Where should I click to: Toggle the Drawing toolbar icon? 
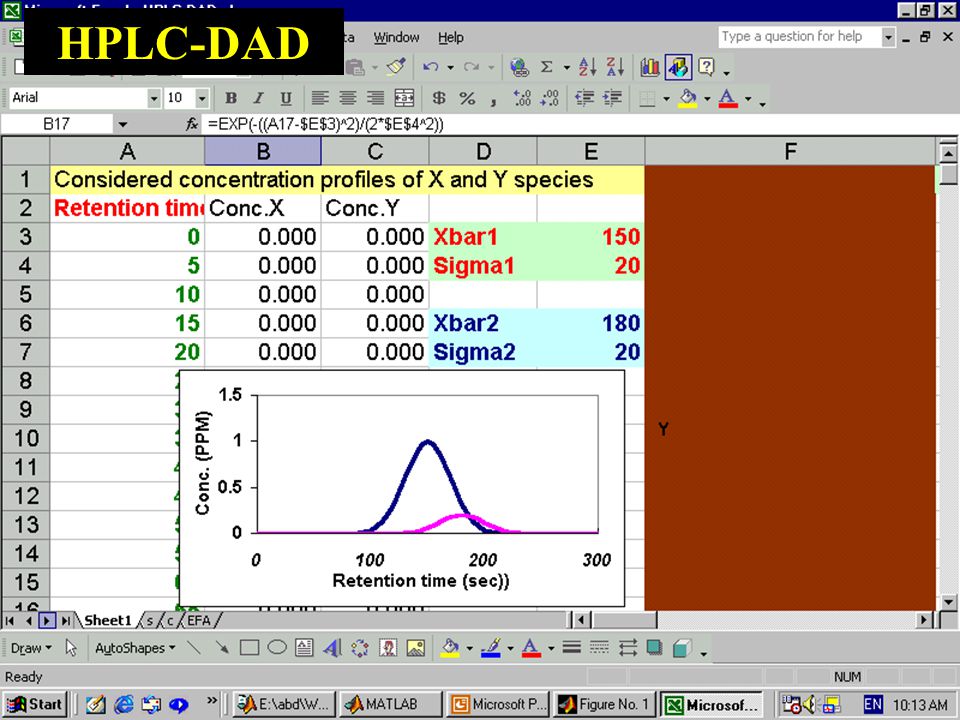pos(678,67)
